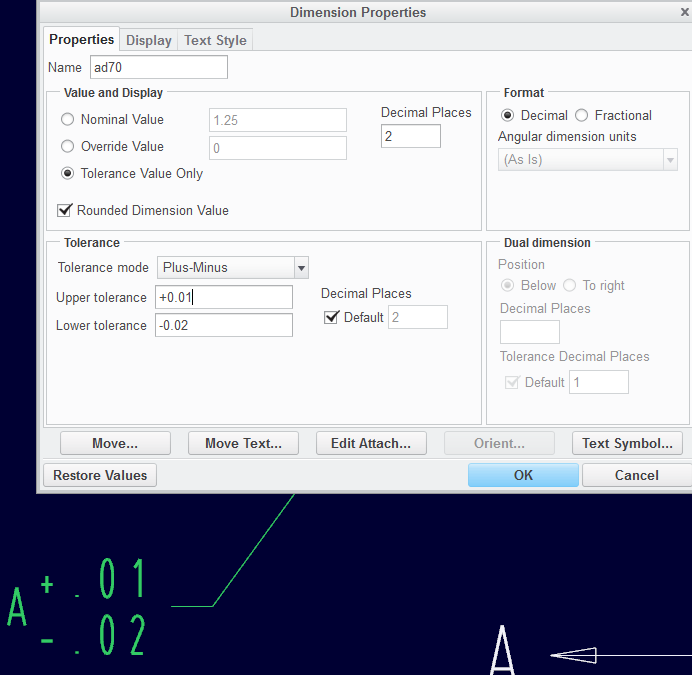Image resolution: width=692 pixels, height=675 pixels.
Task: Choose the Fractional format option
Action: click(x=582, y=115)
